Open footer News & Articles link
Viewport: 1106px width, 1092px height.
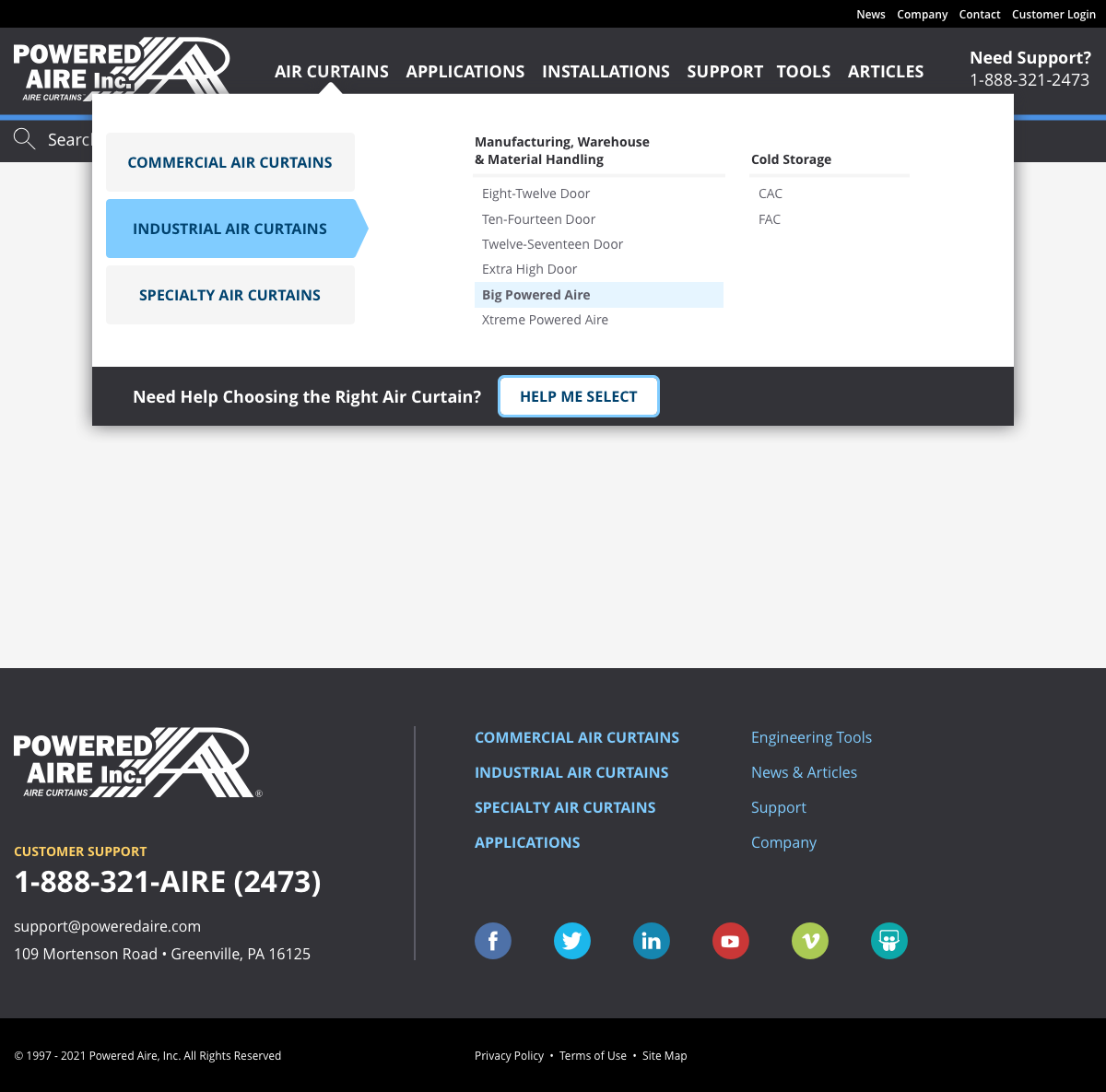pyautogui.click(x=804, y=772)
